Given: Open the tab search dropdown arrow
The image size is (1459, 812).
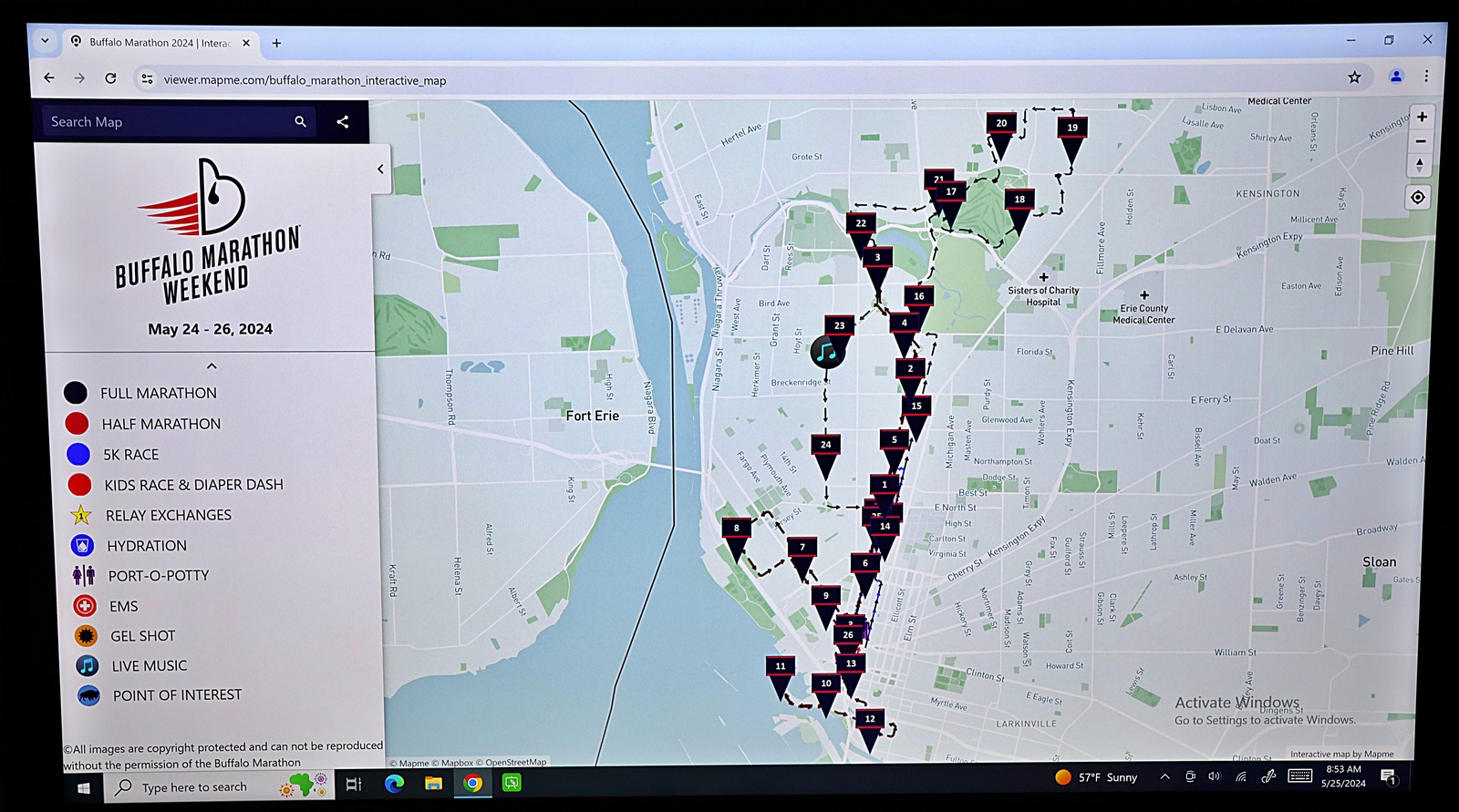Looking at the screenshot, I should (x=45, y=41).
